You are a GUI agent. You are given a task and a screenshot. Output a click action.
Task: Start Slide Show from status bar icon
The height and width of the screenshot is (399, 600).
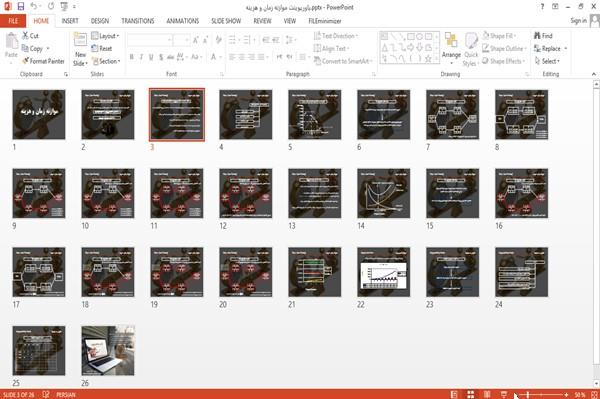(x=504, y=394)
